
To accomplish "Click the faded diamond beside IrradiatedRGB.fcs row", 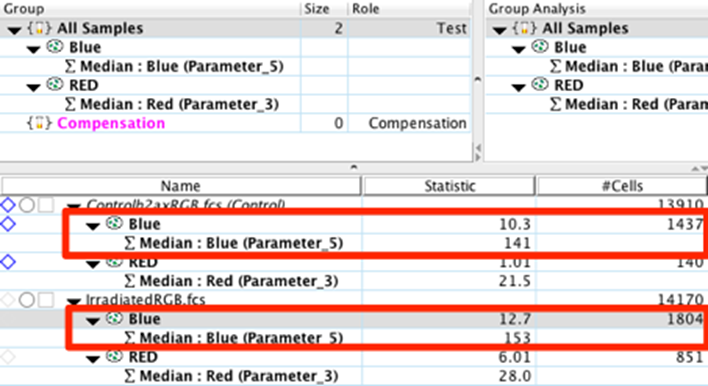I will coord(8,299).
